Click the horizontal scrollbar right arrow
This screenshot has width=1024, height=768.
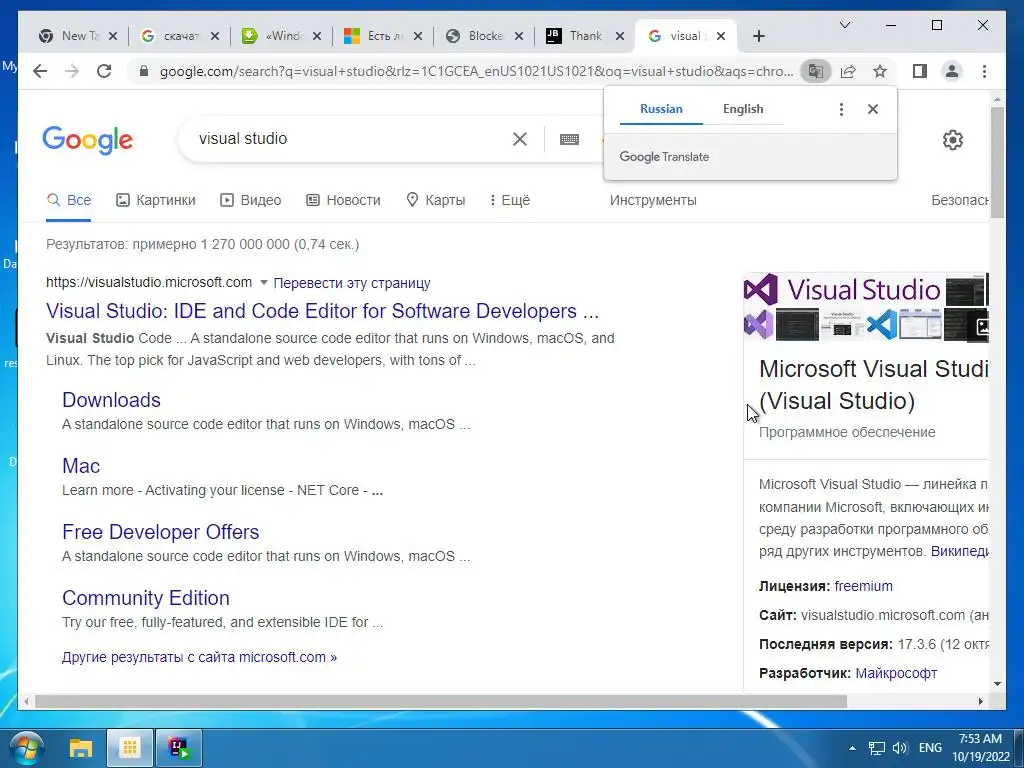(x=981, y=701)
